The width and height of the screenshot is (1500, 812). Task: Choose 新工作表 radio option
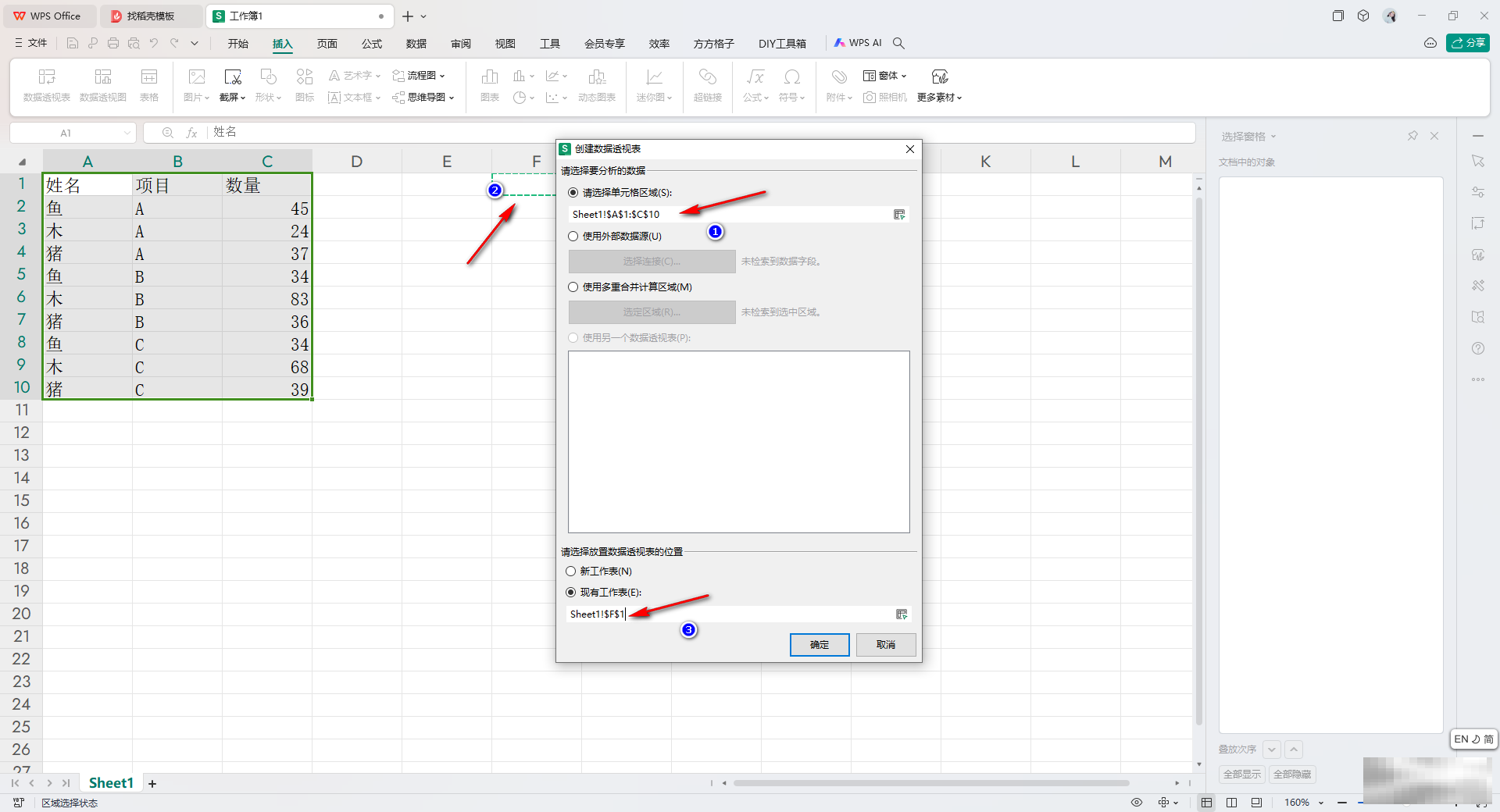(571, 572)
